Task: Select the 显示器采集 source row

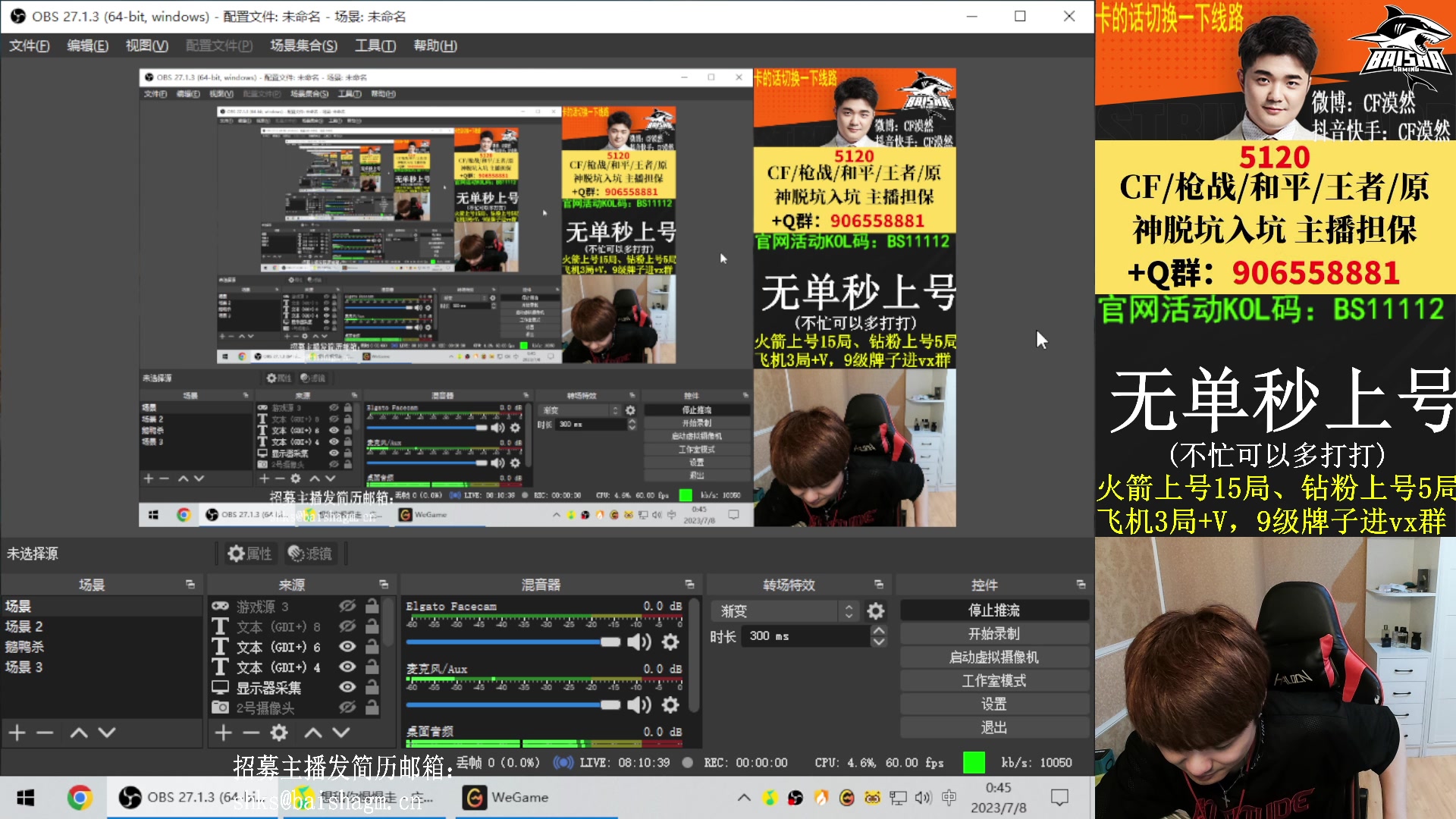Action: tap(294, 688)
